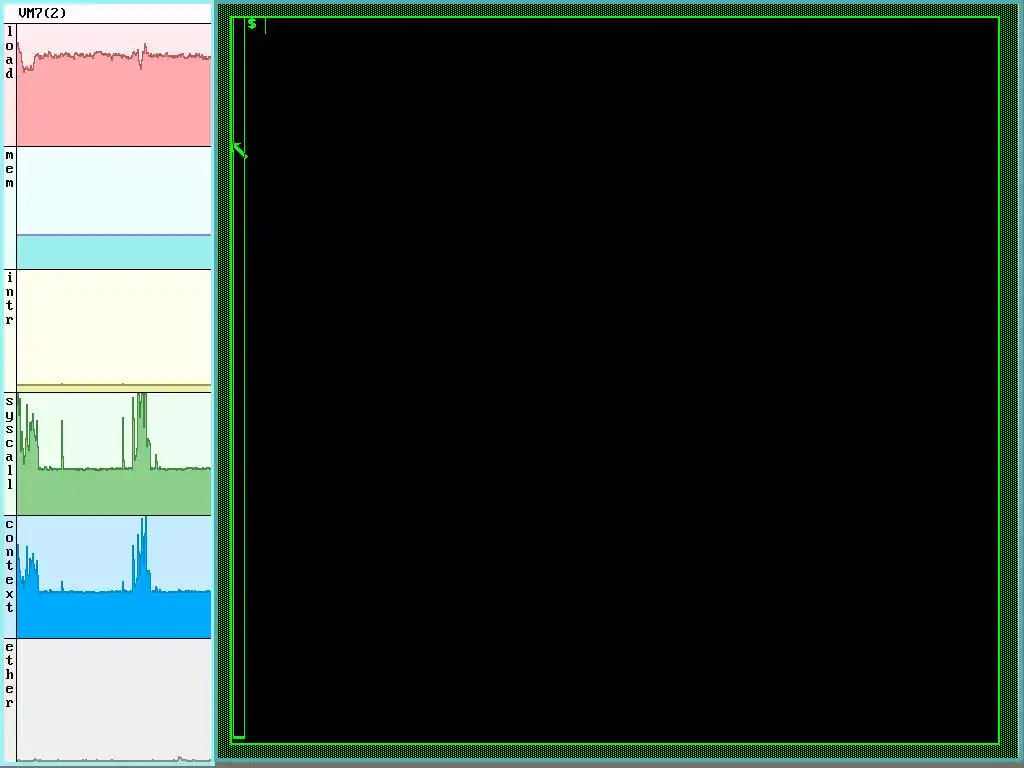
Task: Click the $ shell prompt
Action: point(252,24)
